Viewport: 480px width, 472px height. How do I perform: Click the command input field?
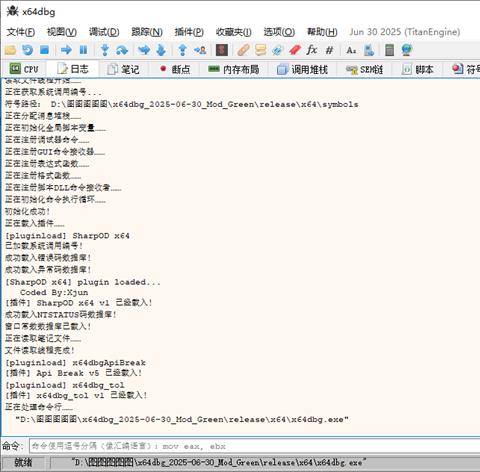(255, 446)
